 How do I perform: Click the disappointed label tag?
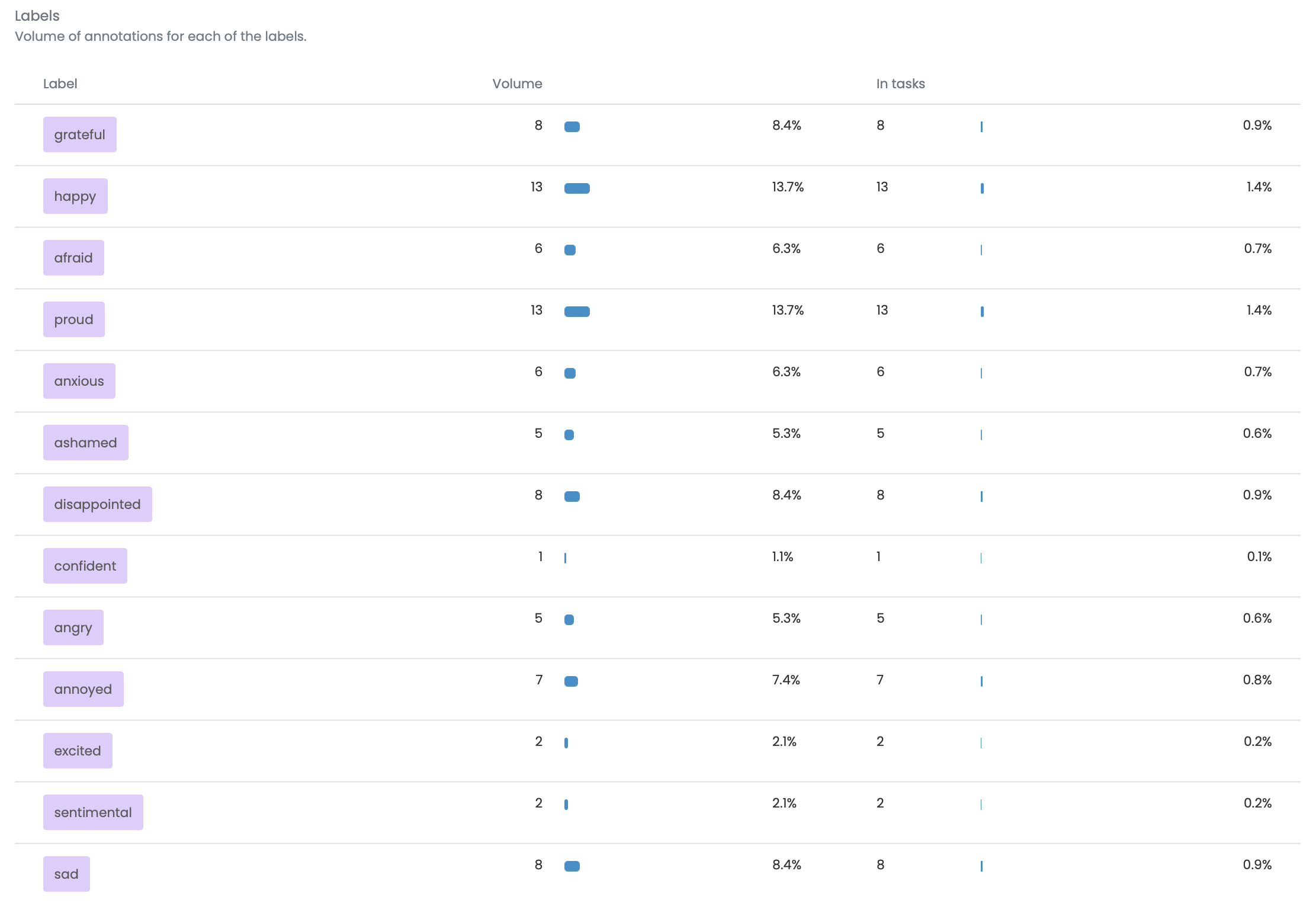[x=97, y=504]
